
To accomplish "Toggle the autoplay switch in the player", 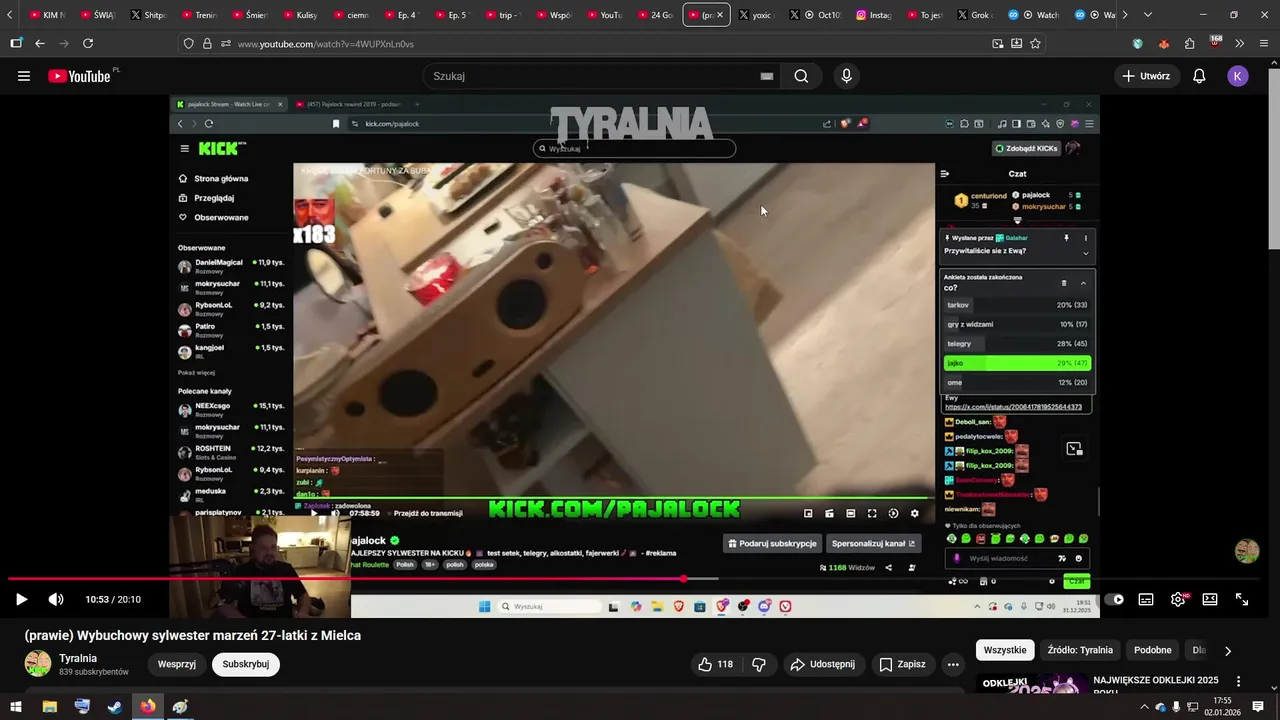I will [1114, 599].
